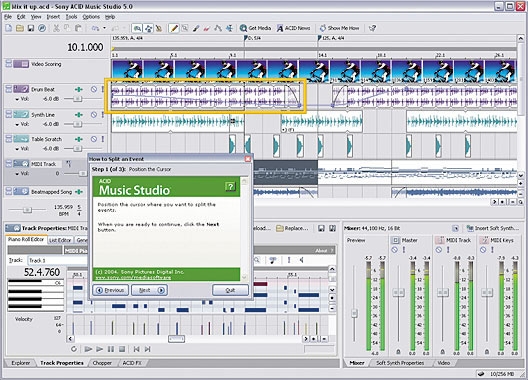Viewport: 528px width, 380px height.
Task: Click the Save floppy disk toolbar icon
Action: 31,28
